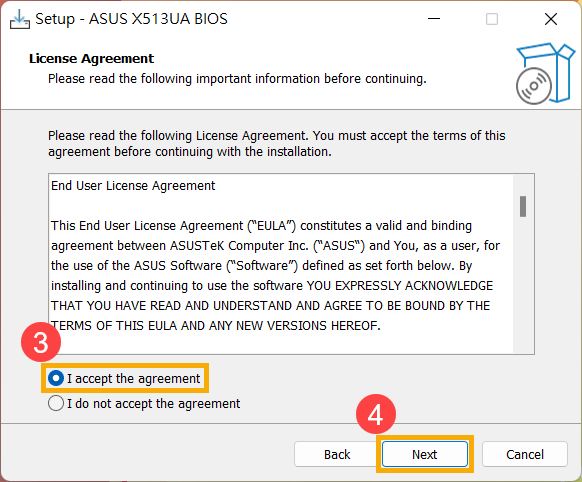This screenshot has height=482, width=582.
Task: Click the scrollbar track below the thumb
Action: 523,284
